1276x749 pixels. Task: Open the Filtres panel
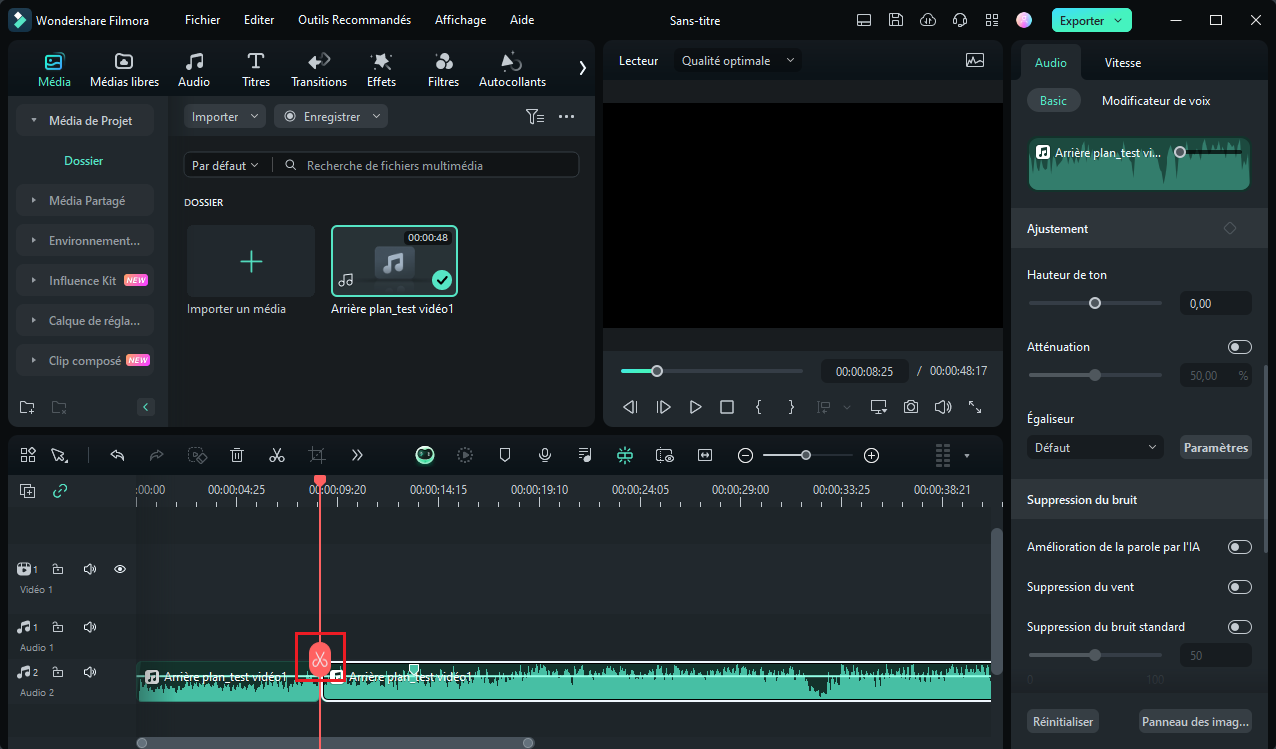(x=443, y=70)
